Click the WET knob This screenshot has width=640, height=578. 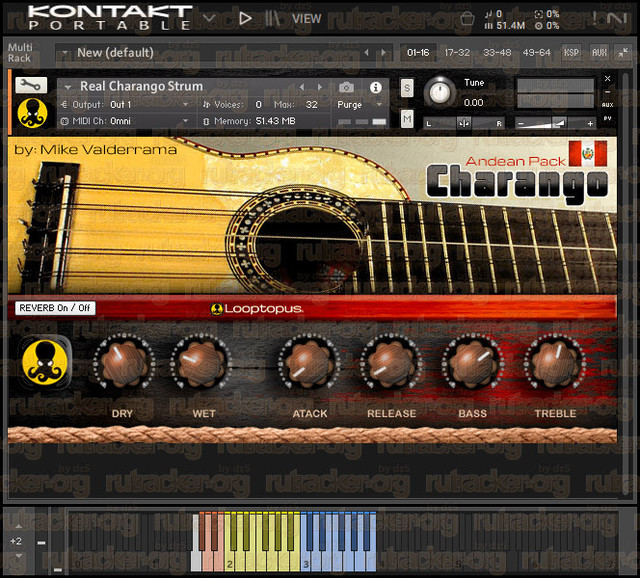[202, 363]
